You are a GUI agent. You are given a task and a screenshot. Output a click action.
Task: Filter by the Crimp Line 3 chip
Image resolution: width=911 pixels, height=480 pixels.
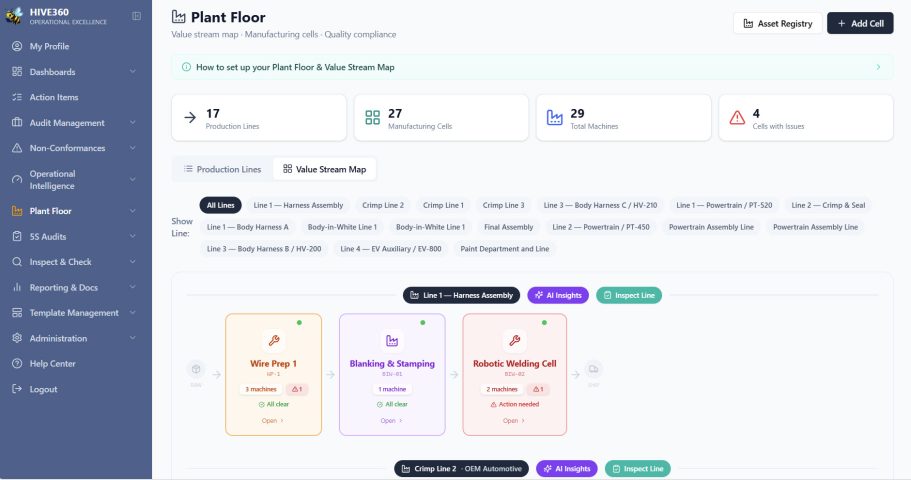tap(503, 205)
